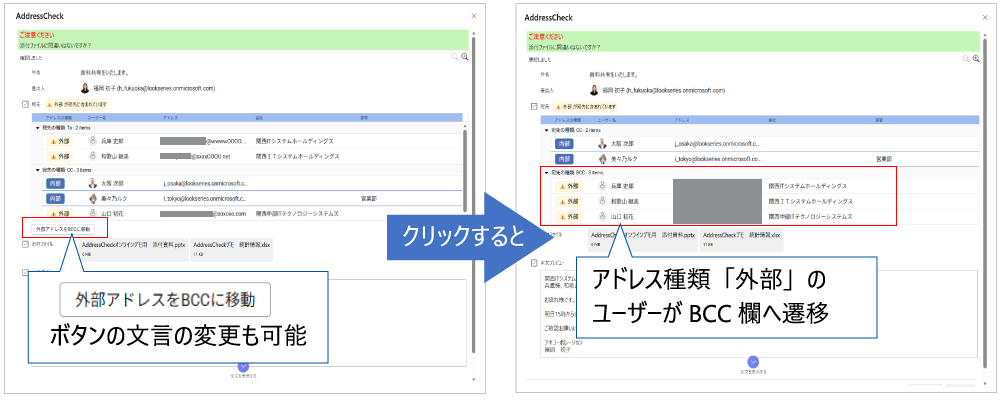Click 外部 warning badge for 兵庫 史郎 in left window

tap(60, 141)
